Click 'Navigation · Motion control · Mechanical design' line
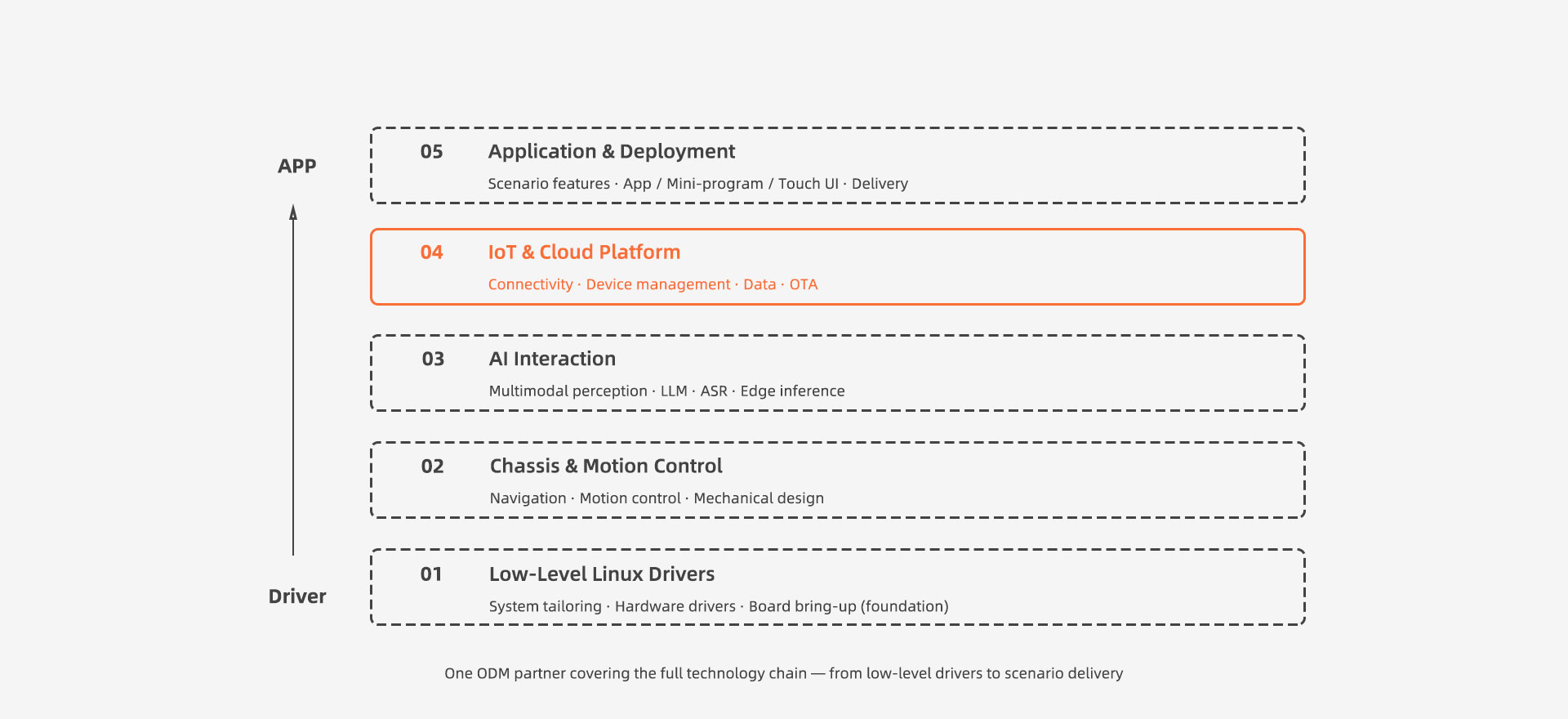This screenshot has width=1568, height=719. point(657,498)
